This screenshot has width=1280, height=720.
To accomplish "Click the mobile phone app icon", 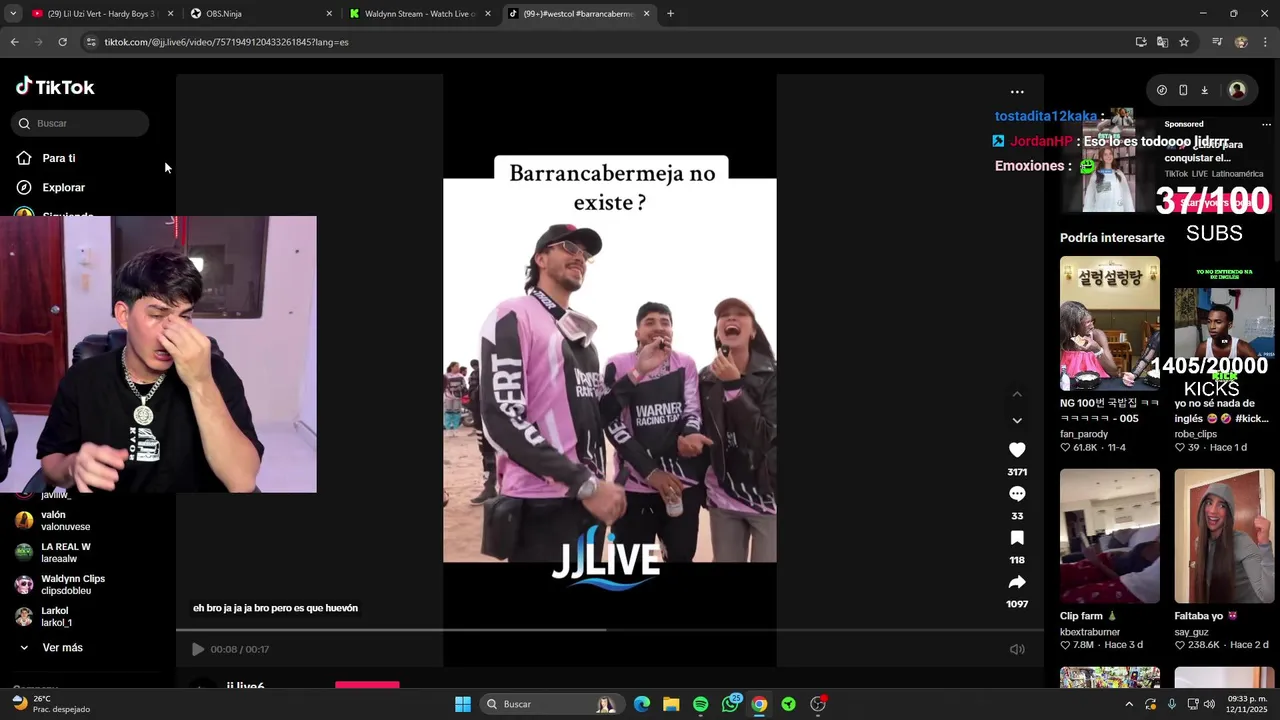I will click(1183, 90).
